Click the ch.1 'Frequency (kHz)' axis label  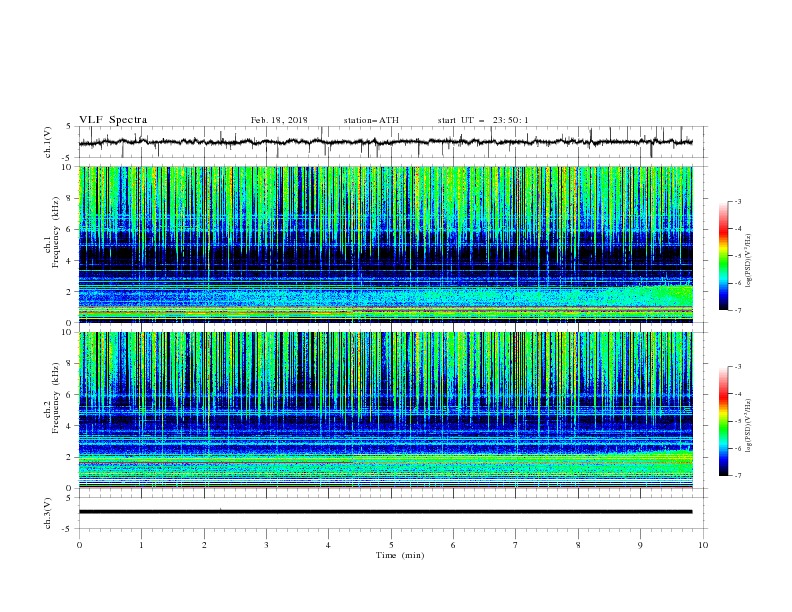(56, 233)
